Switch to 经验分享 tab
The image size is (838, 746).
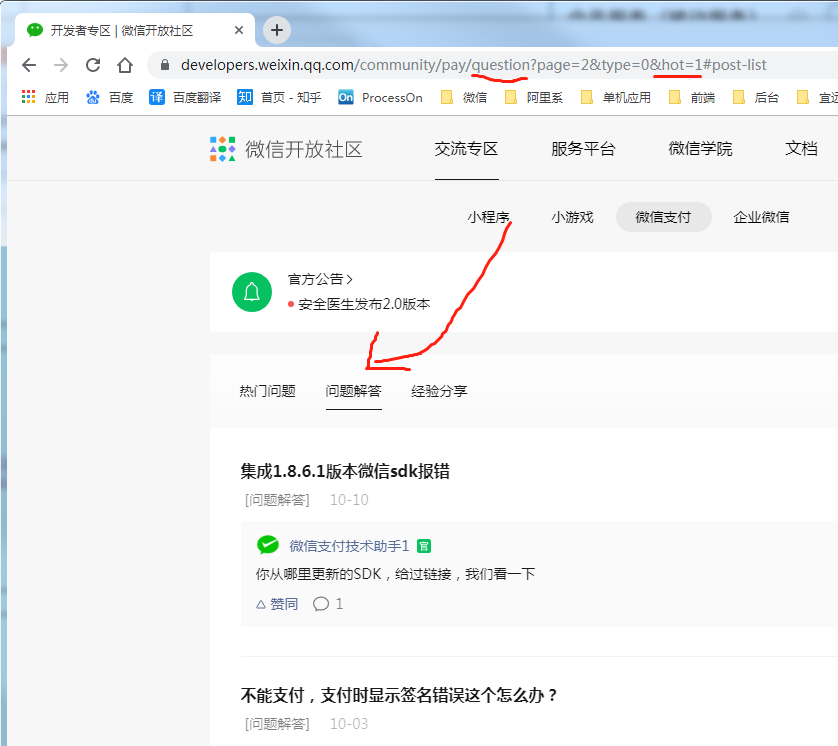439,391
